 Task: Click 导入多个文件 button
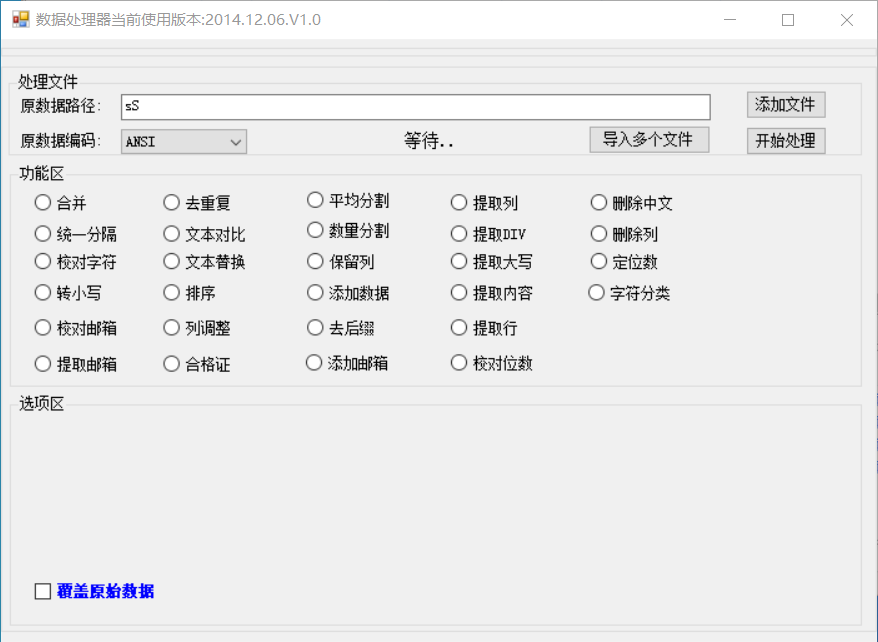tap(648, 139)
